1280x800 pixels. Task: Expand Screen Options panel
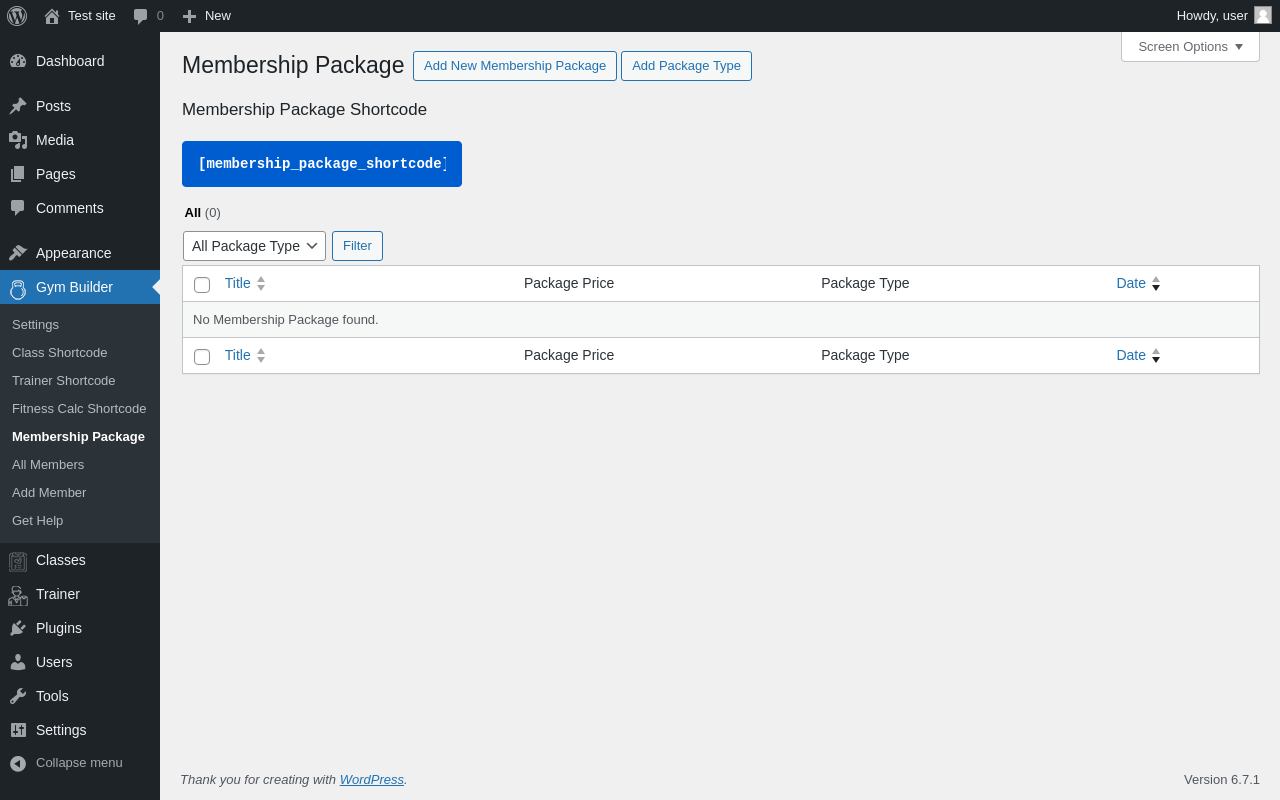(x=1190, y=47)
